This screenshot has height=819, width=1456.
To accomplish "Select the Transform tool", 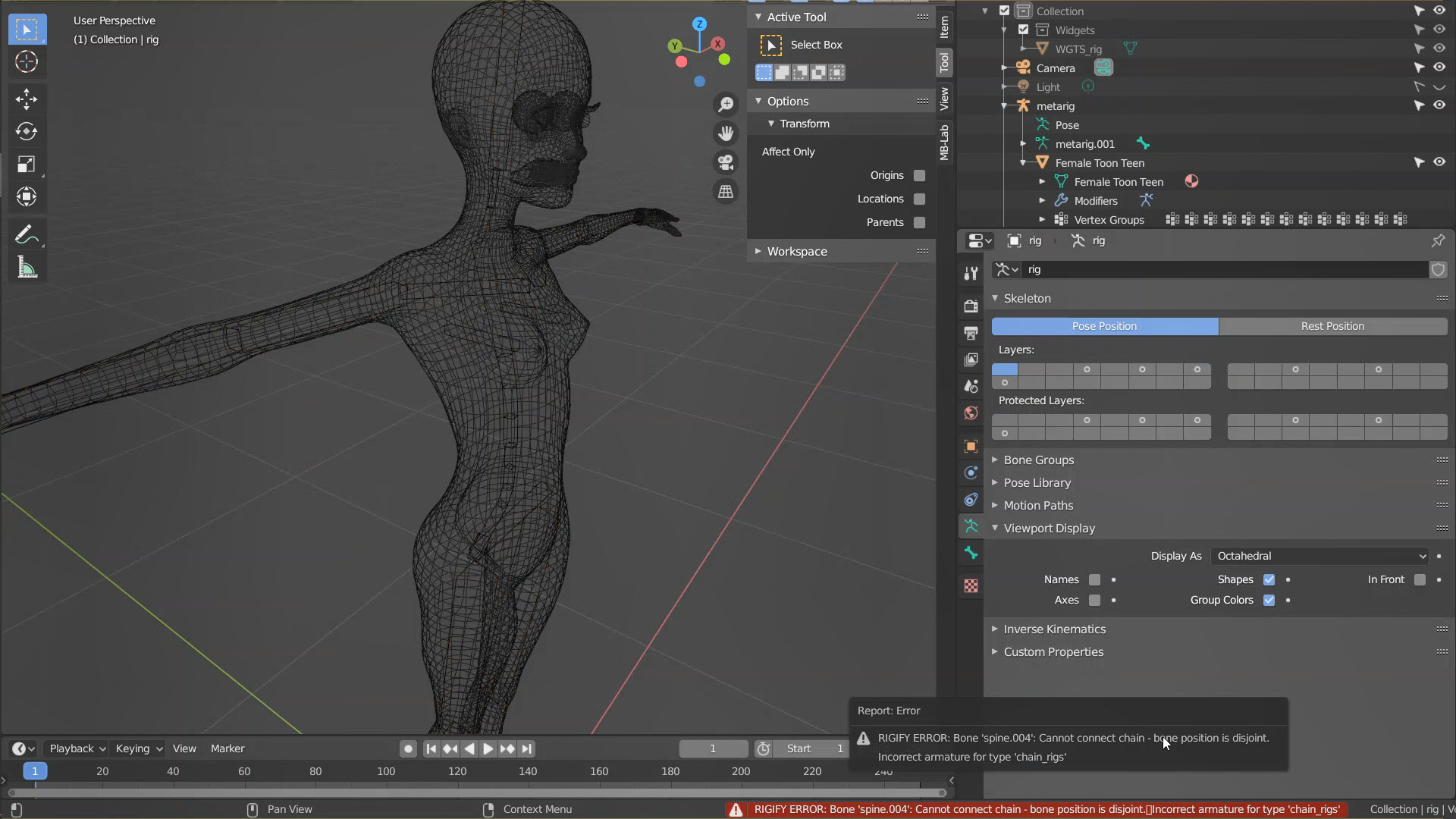I will [27, 196].
